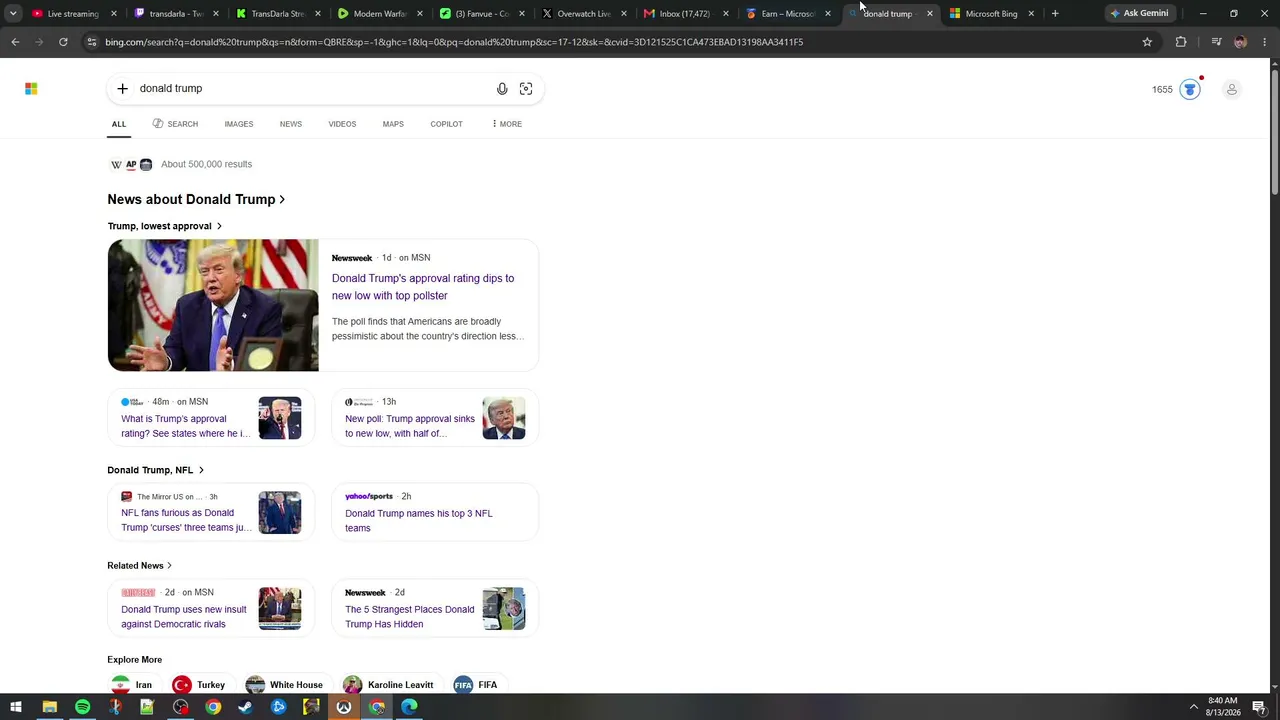Open the tab search dropdown arrow
Screen dimensions: 1280x720
pos(13,13)
